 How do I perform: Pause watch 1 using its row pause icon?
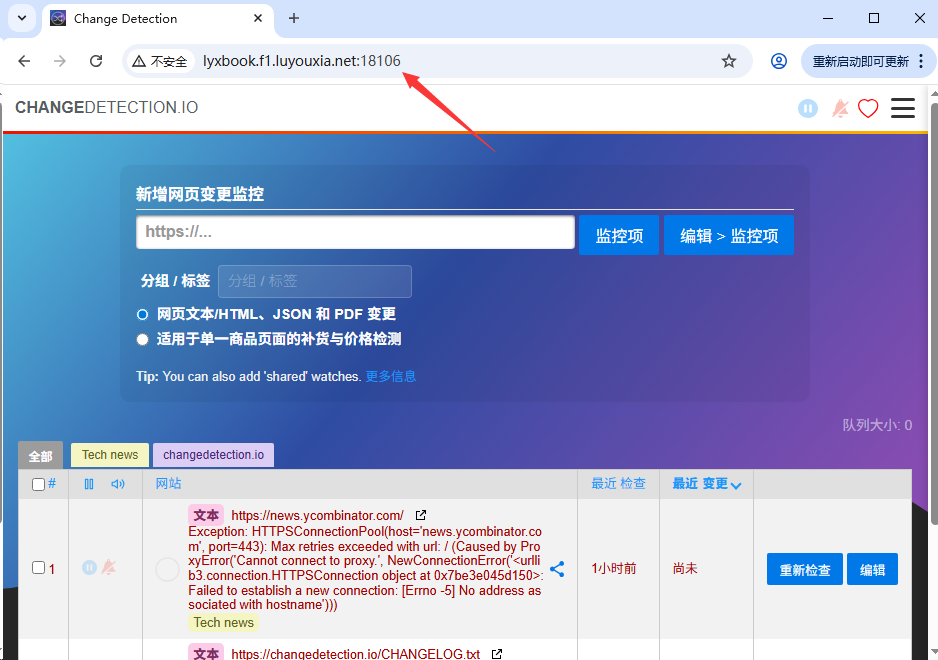coord(89,567)
